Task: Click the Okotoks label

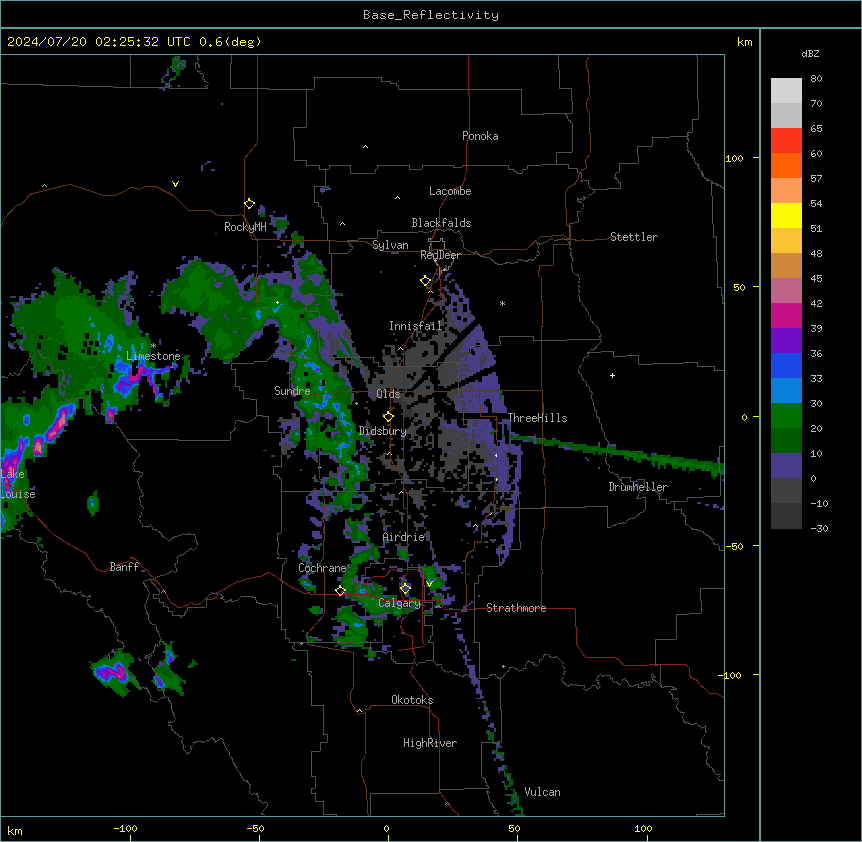Action: [x=412, y=700]
